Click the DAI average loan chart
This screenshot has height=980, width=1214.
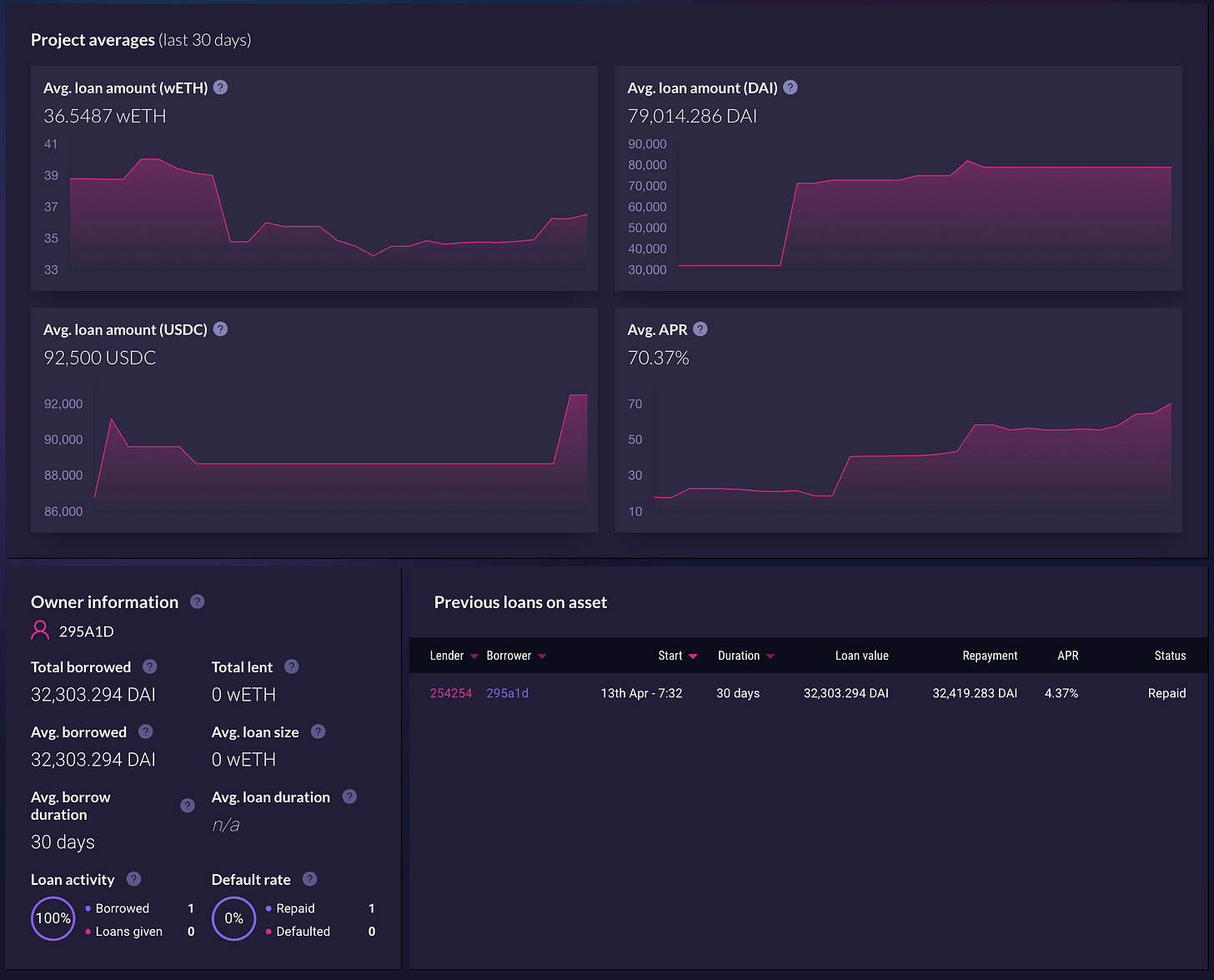(925, 207)
